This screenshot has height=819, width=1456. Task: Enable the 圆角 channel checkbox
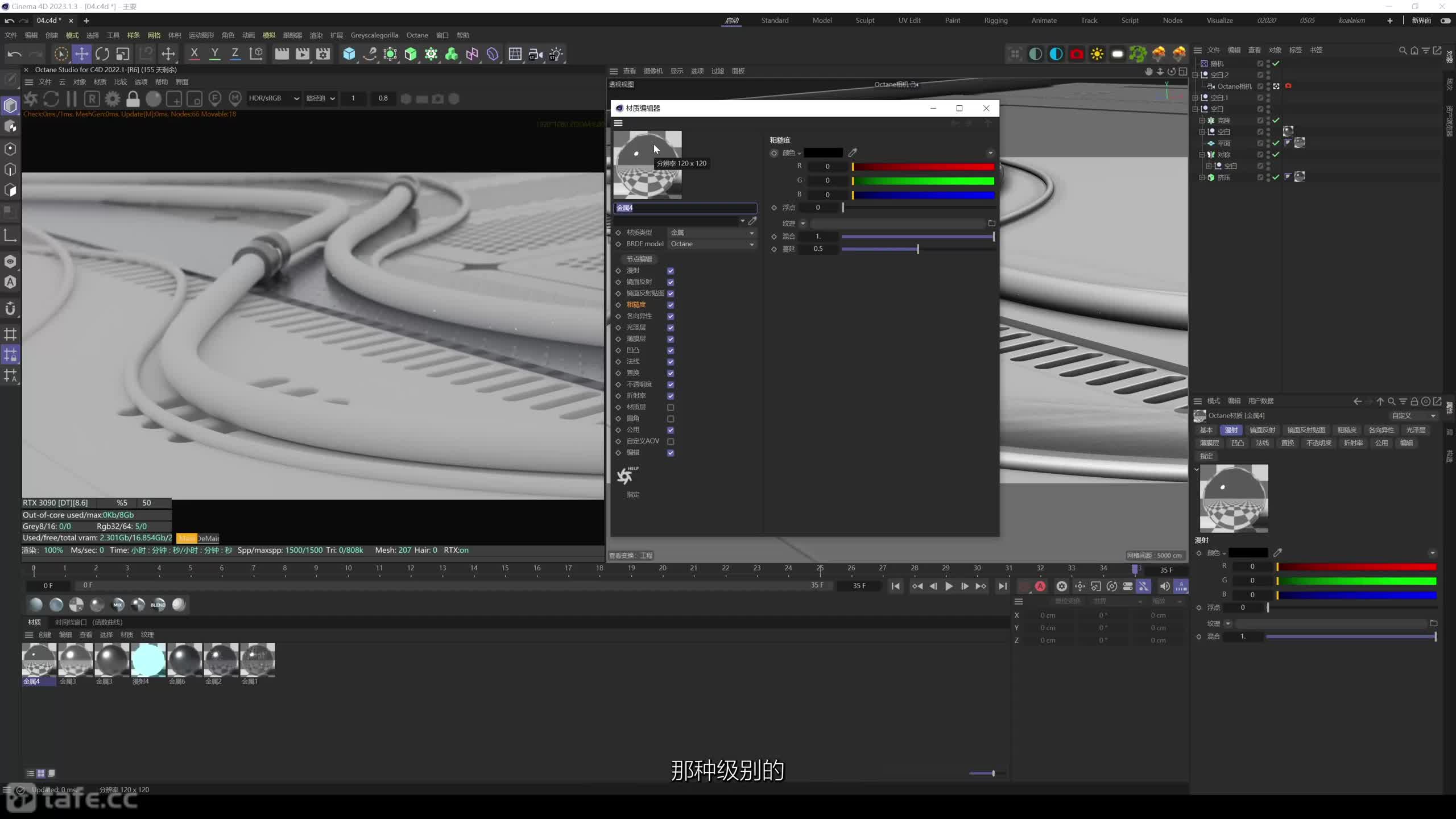tap(671, 419)
